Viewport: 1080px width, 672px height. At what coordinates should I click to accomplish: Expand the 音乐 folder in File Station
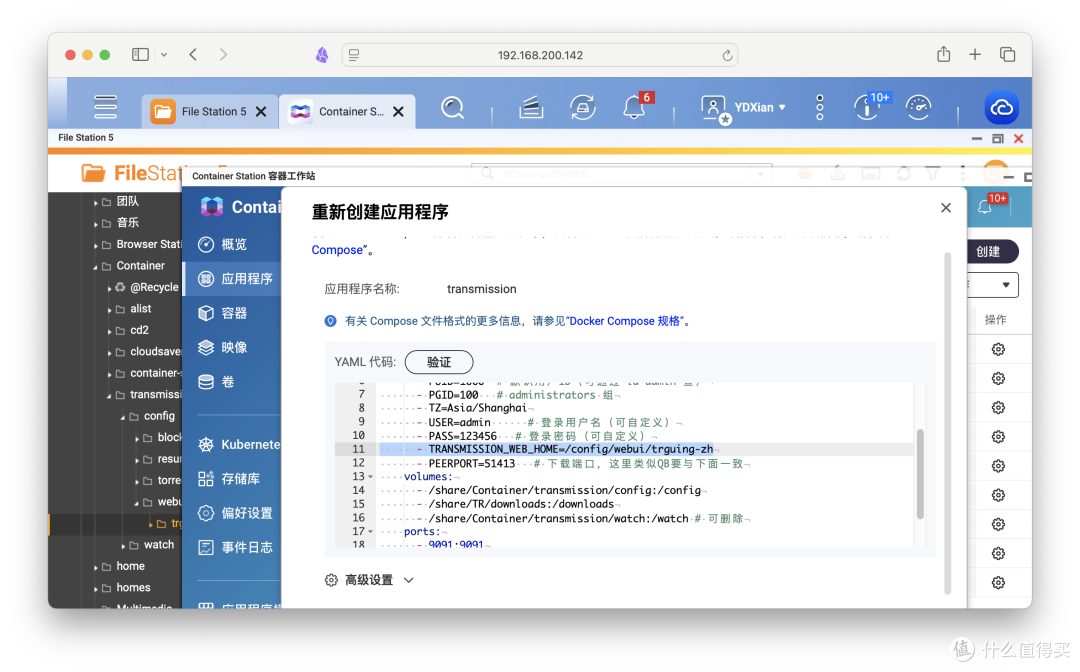pos(96,223)
